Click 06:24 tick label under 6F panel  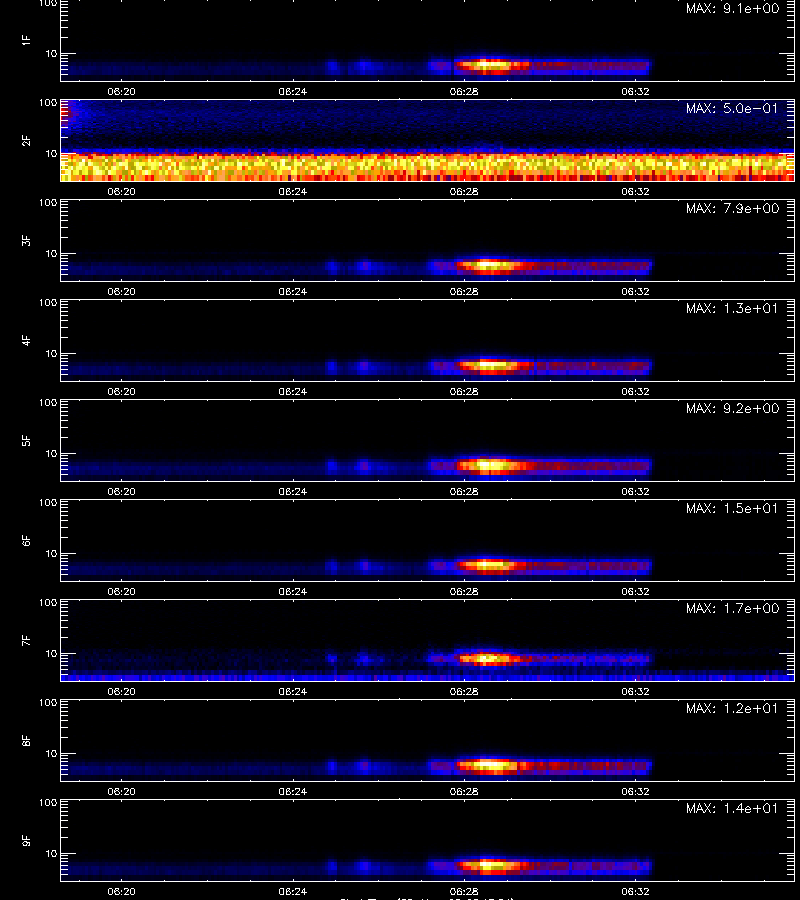click(293, 591)
